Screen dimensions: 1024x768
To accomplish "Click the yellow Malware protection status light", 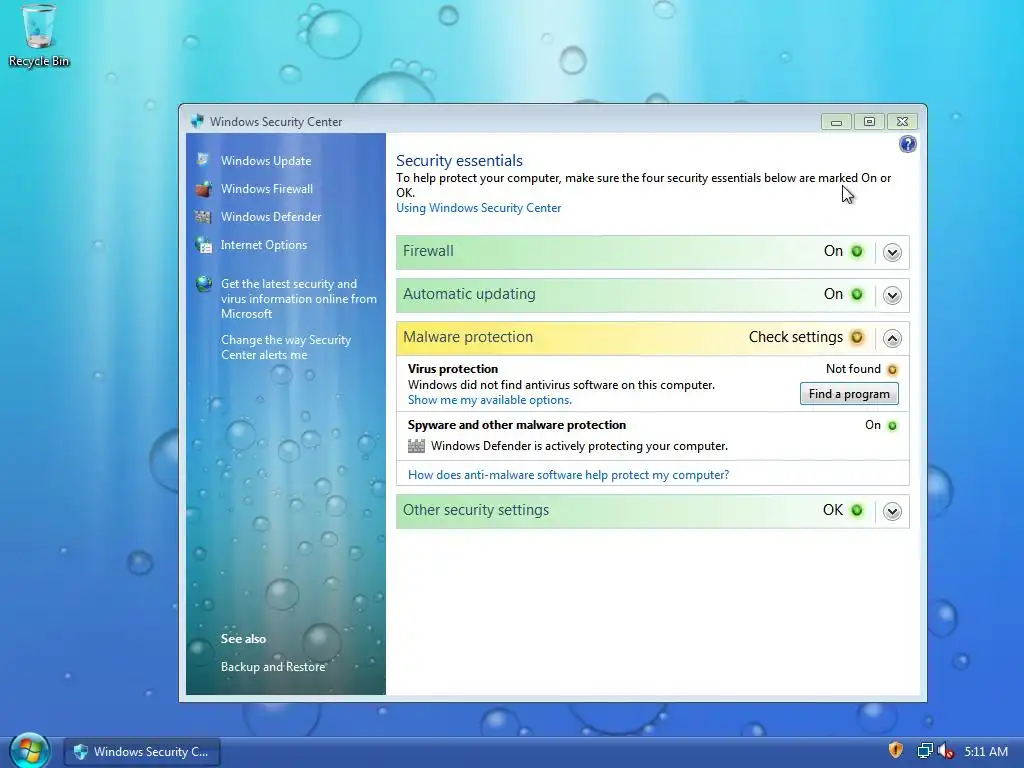I will tap(857, 338).
